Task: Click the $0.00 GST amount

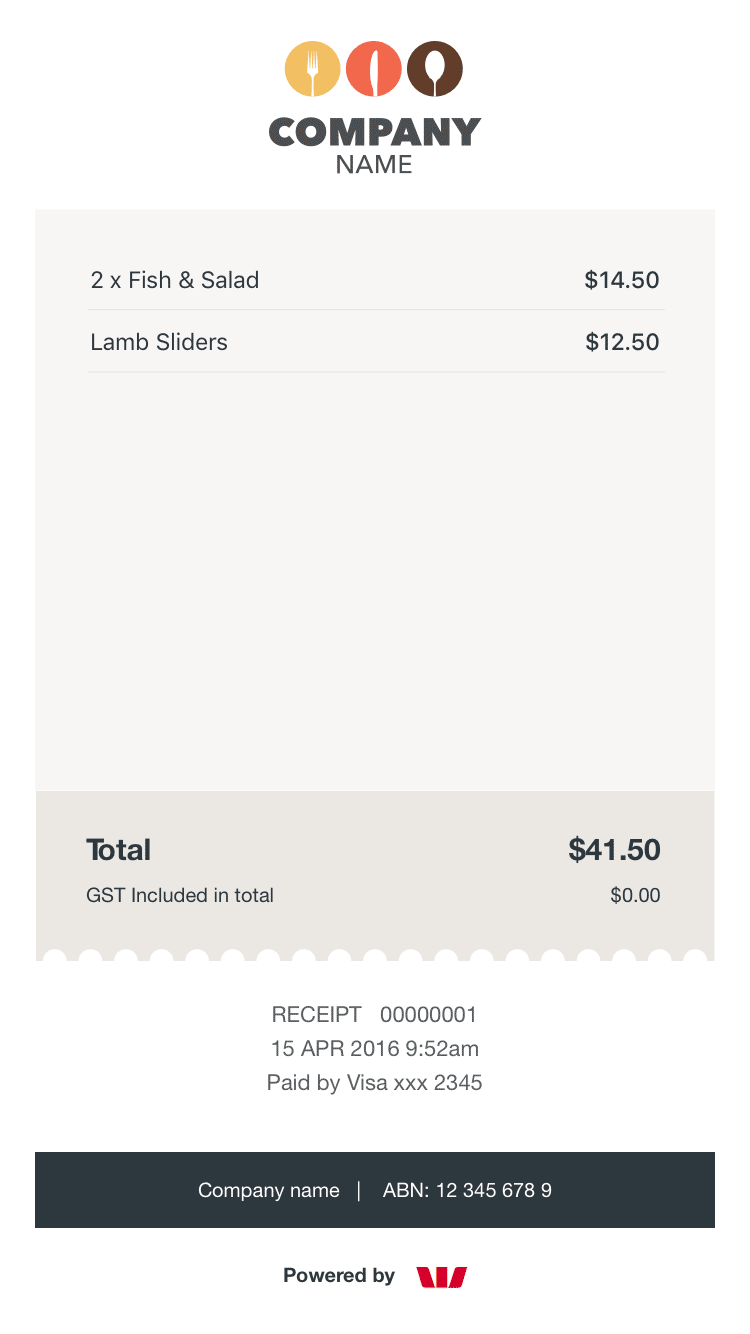Action: (x=635, y=895)
